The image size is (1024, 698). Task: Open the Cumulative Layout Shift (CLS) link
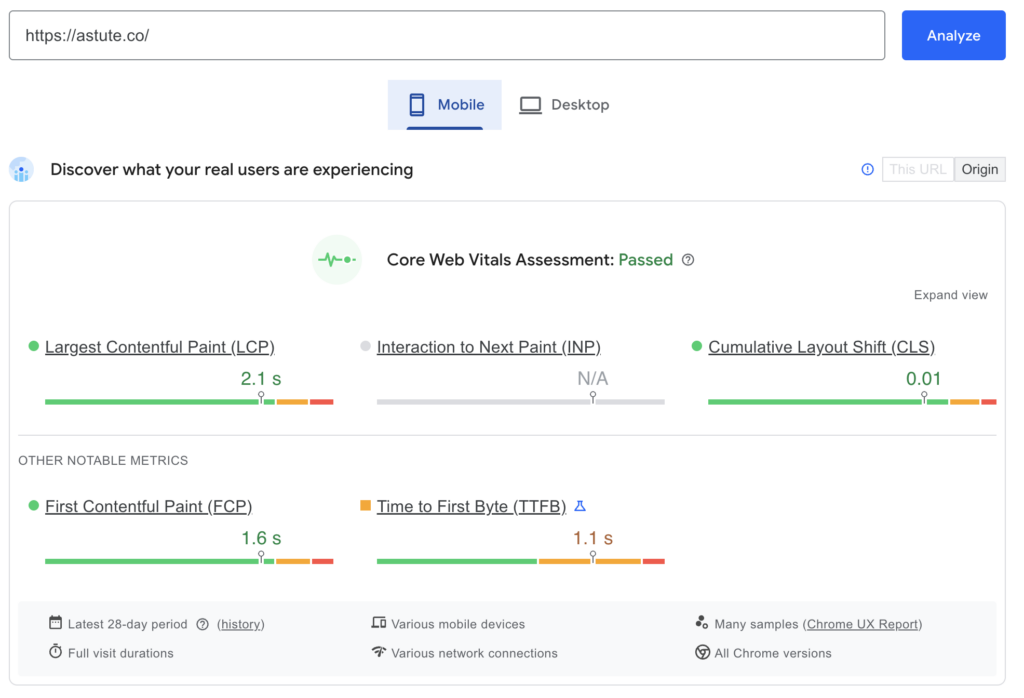click(x=822, y=347)
